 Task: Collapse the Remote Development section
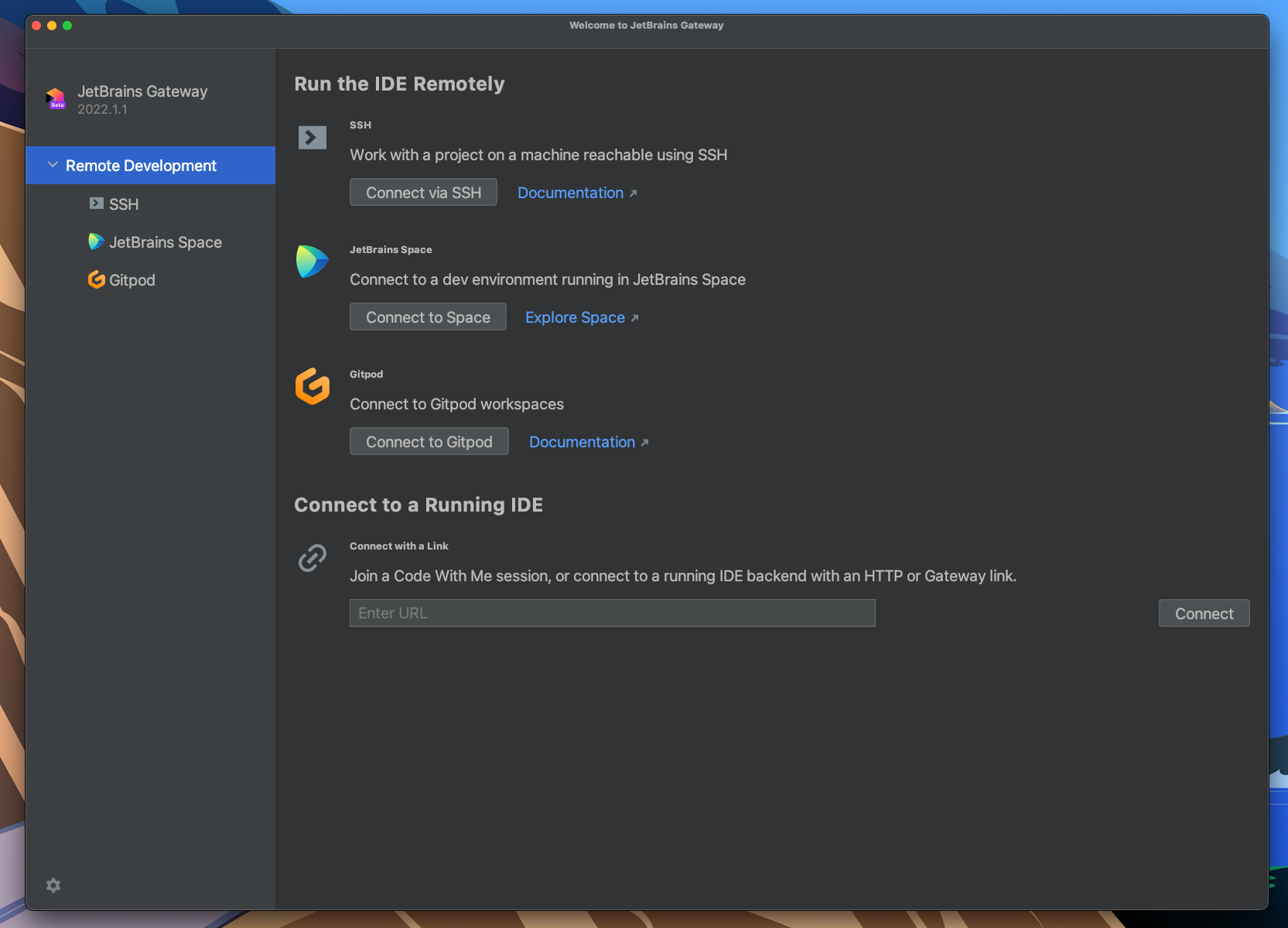pyautogui.click(x=53, y=165)
